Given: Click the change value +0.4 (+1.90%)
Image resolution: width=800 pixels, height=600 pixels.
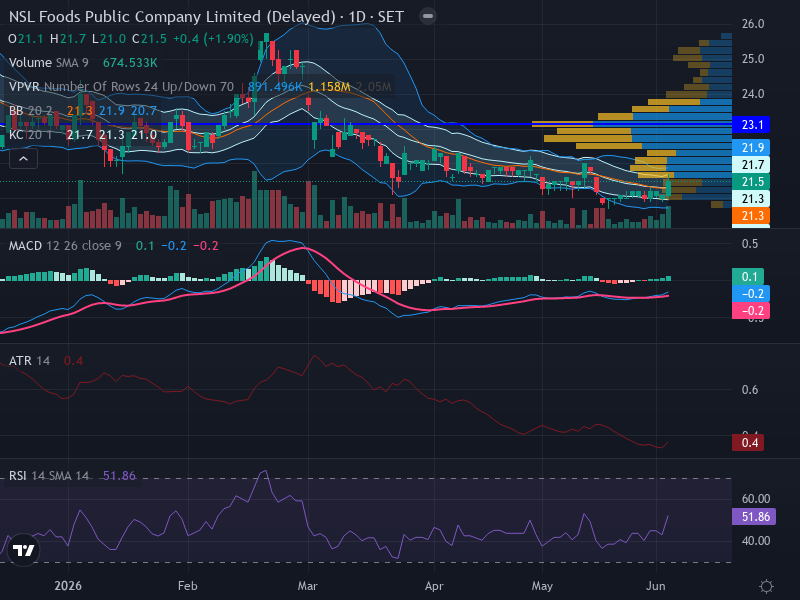Looking at the screenshot, I should point(213,39).
